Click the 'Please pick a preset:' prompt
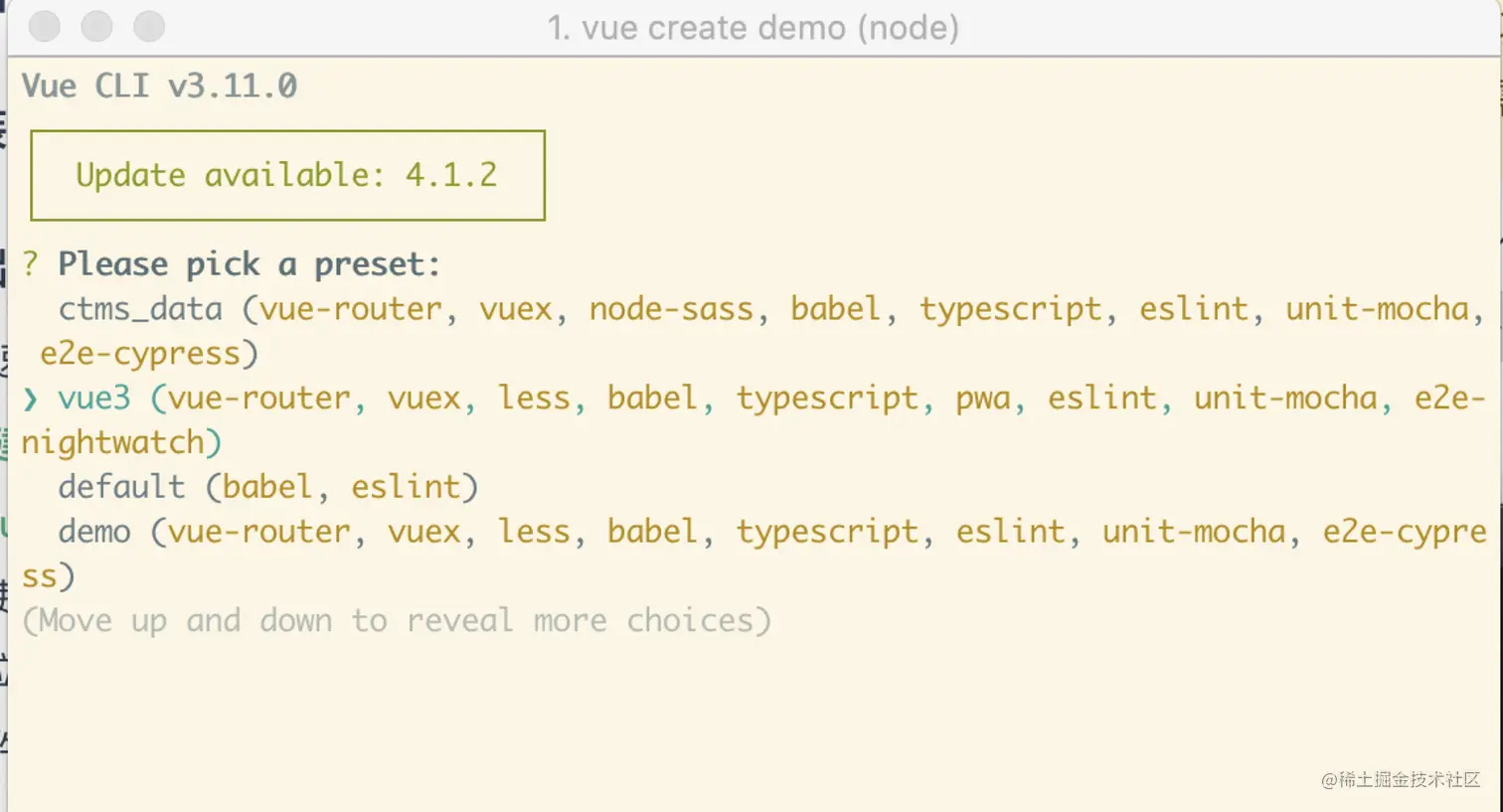 click(249, 264)
